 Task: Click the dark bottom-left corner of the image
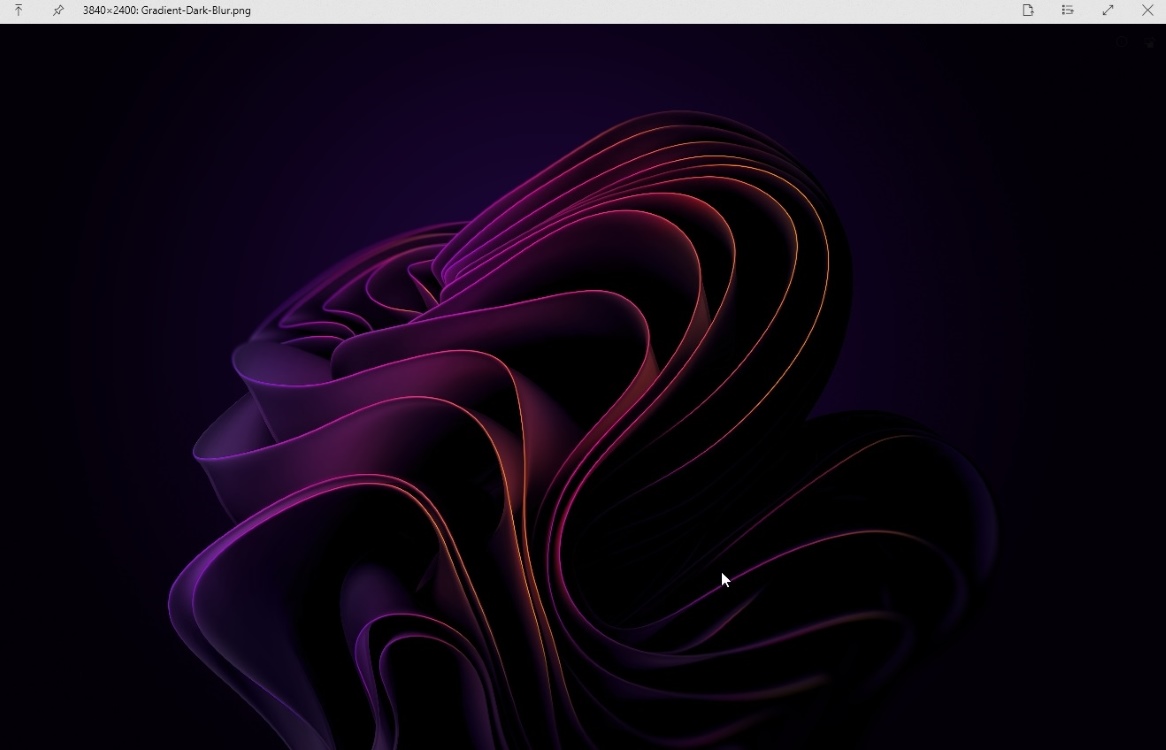(30, 720)
